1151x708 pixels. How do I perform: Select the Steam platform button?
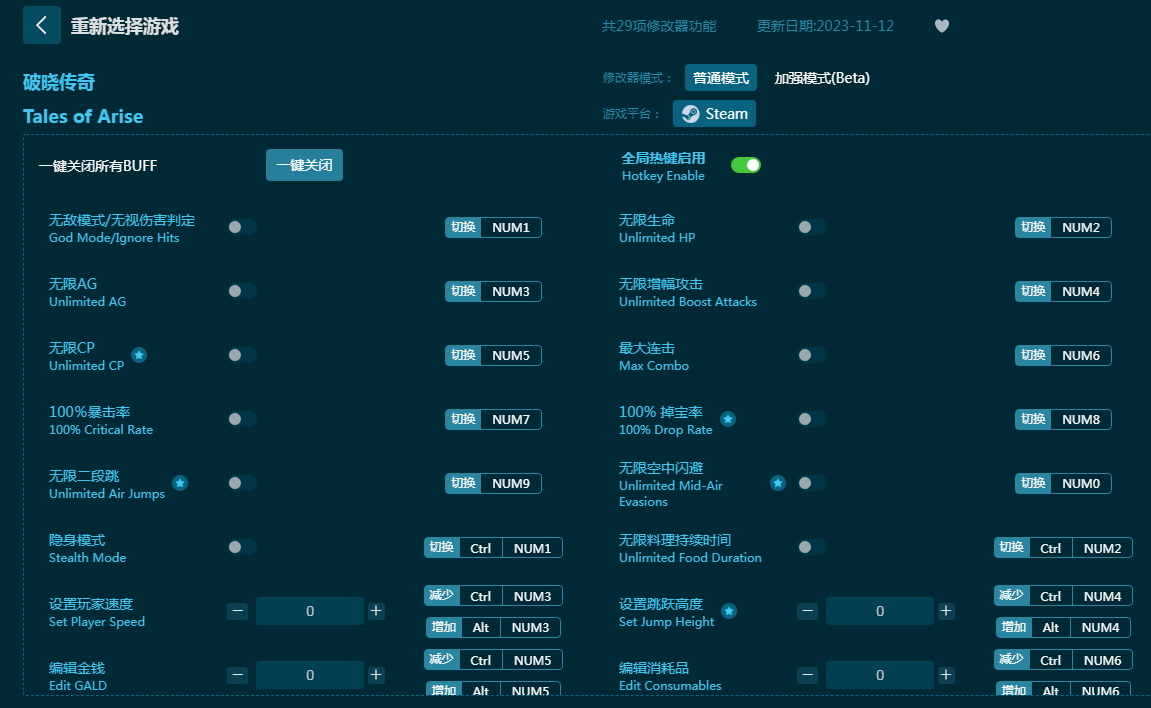(714, 114)
